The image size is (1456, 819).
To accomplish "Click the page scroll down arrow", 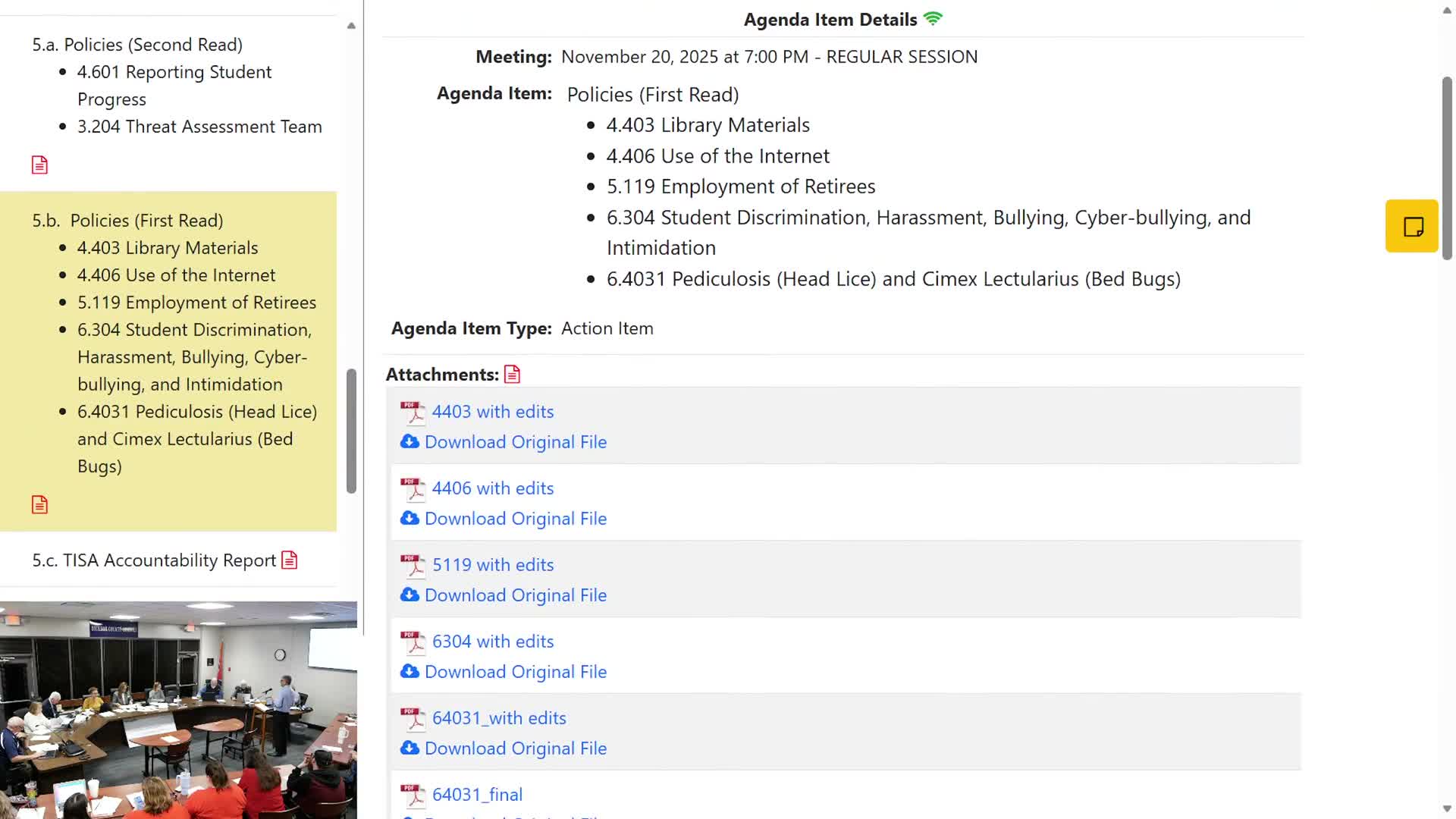I will pyautogui.click(x=1447, y=809).
